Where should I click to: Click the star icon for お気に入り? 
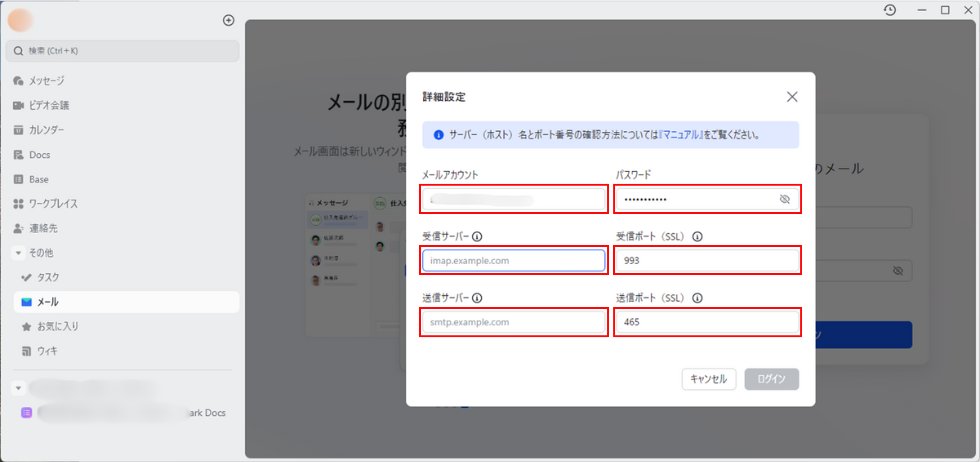point(26,326)
